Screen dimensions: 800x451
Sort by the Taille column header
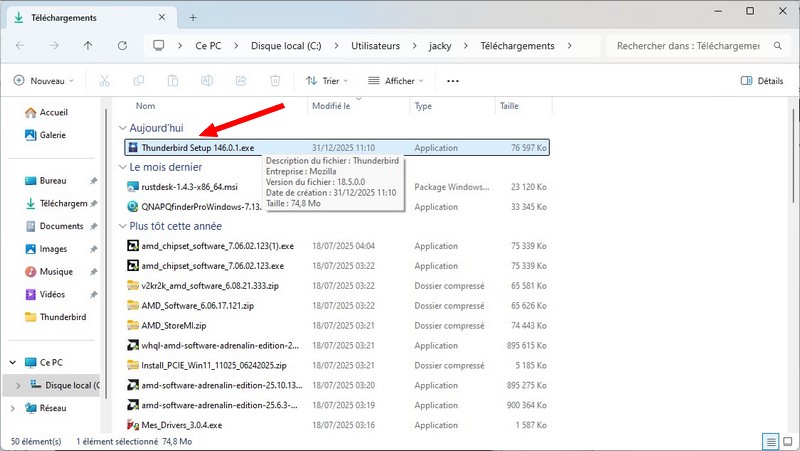pyautogui.click(x=509, y=105)
